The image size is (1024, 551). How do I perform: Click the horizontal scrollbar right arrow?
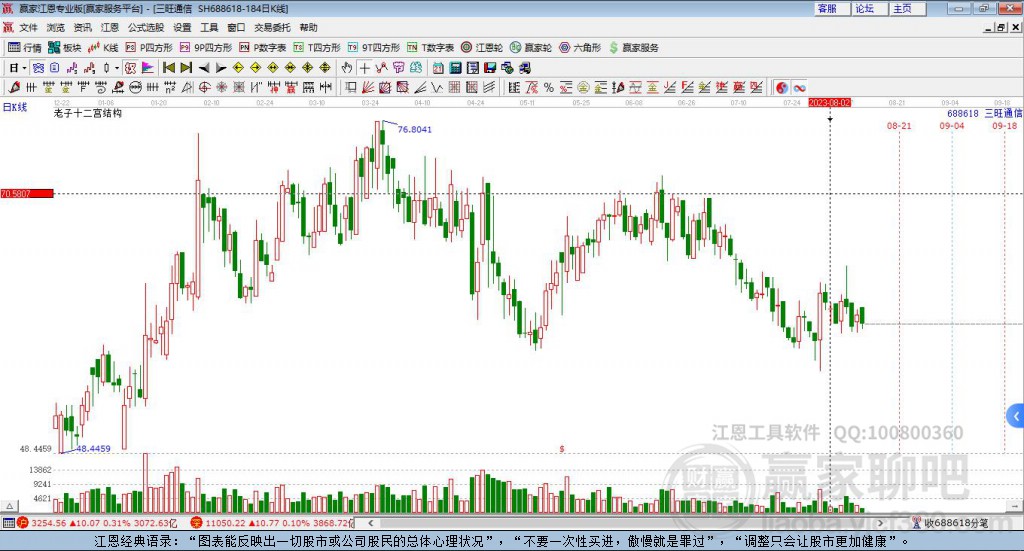pyautogui.click(x=880, y=523)
